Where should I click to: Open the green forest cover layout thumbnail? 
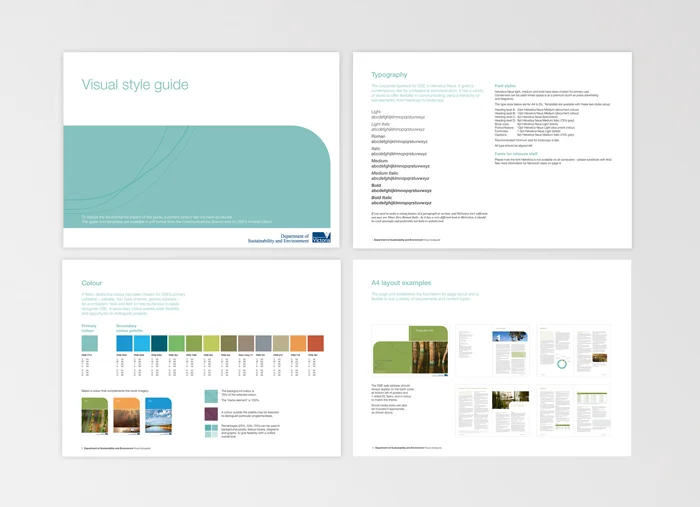410,351
